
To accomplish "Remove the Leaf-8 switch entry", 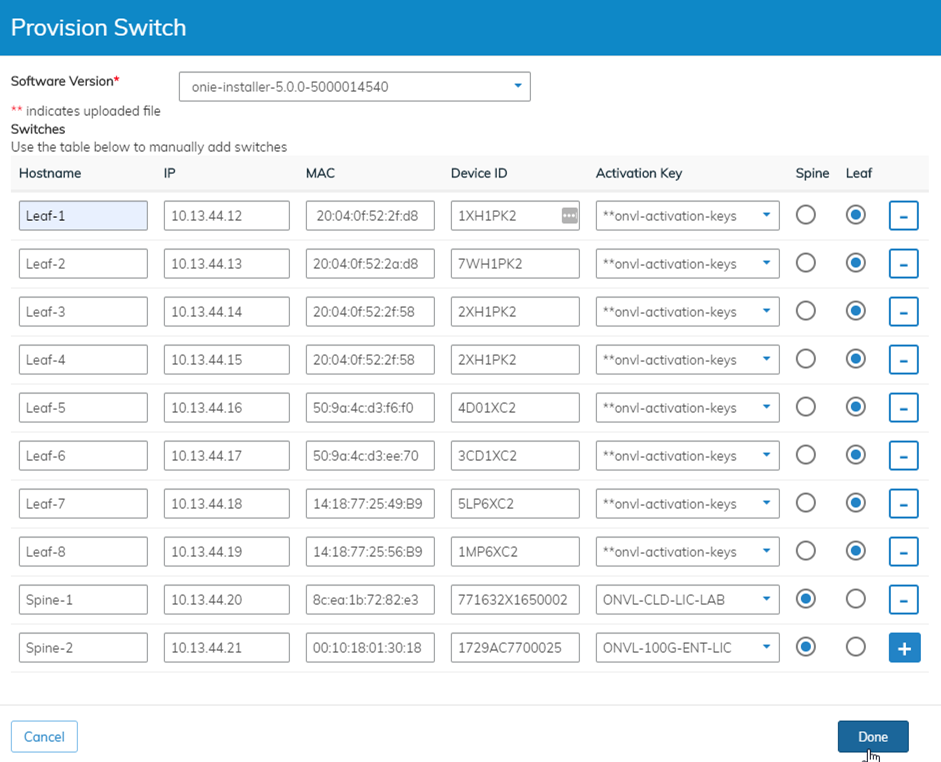I will (x=903, y=551).
